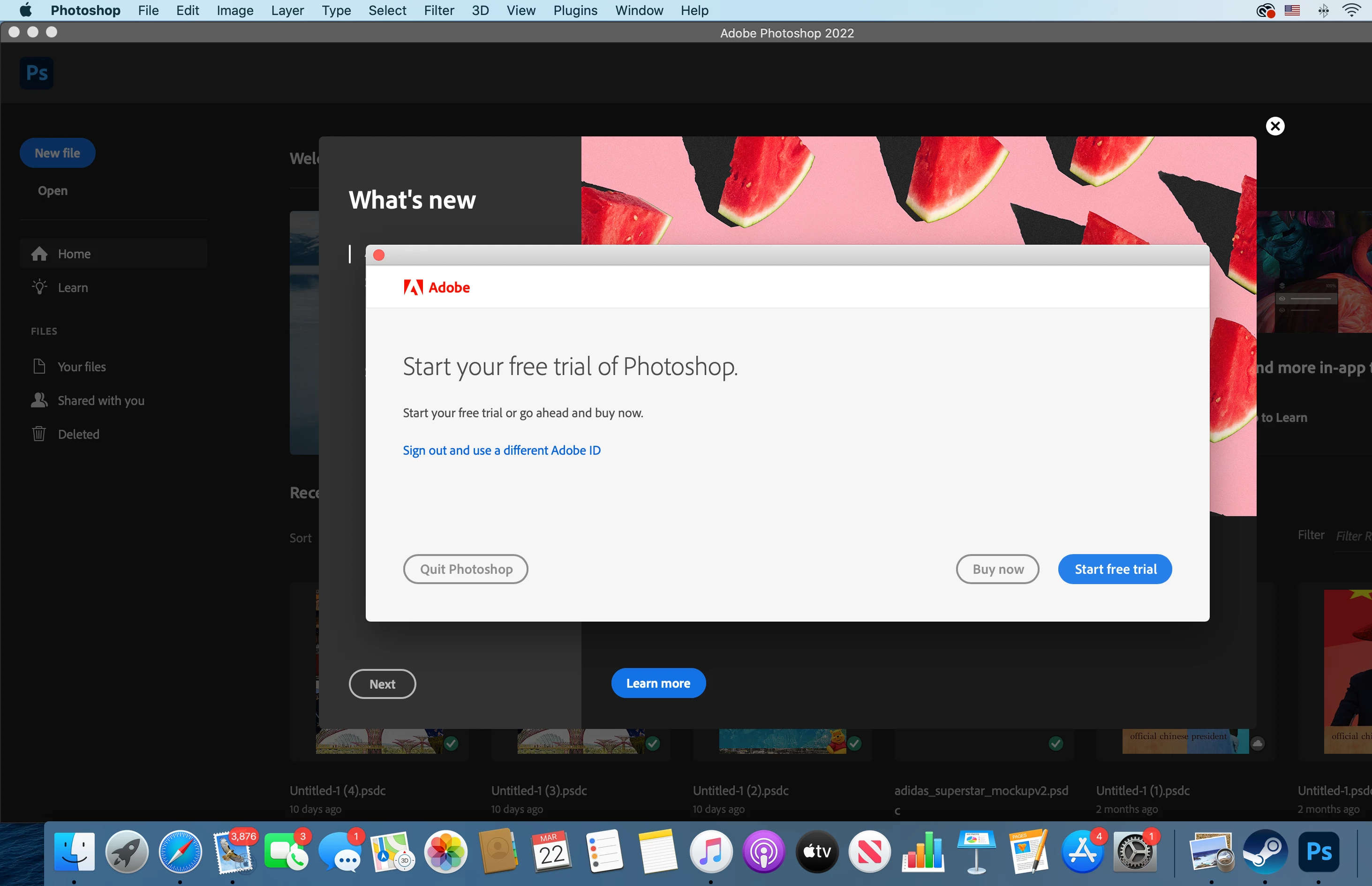Open the Plugins menu

pos(575,10)
